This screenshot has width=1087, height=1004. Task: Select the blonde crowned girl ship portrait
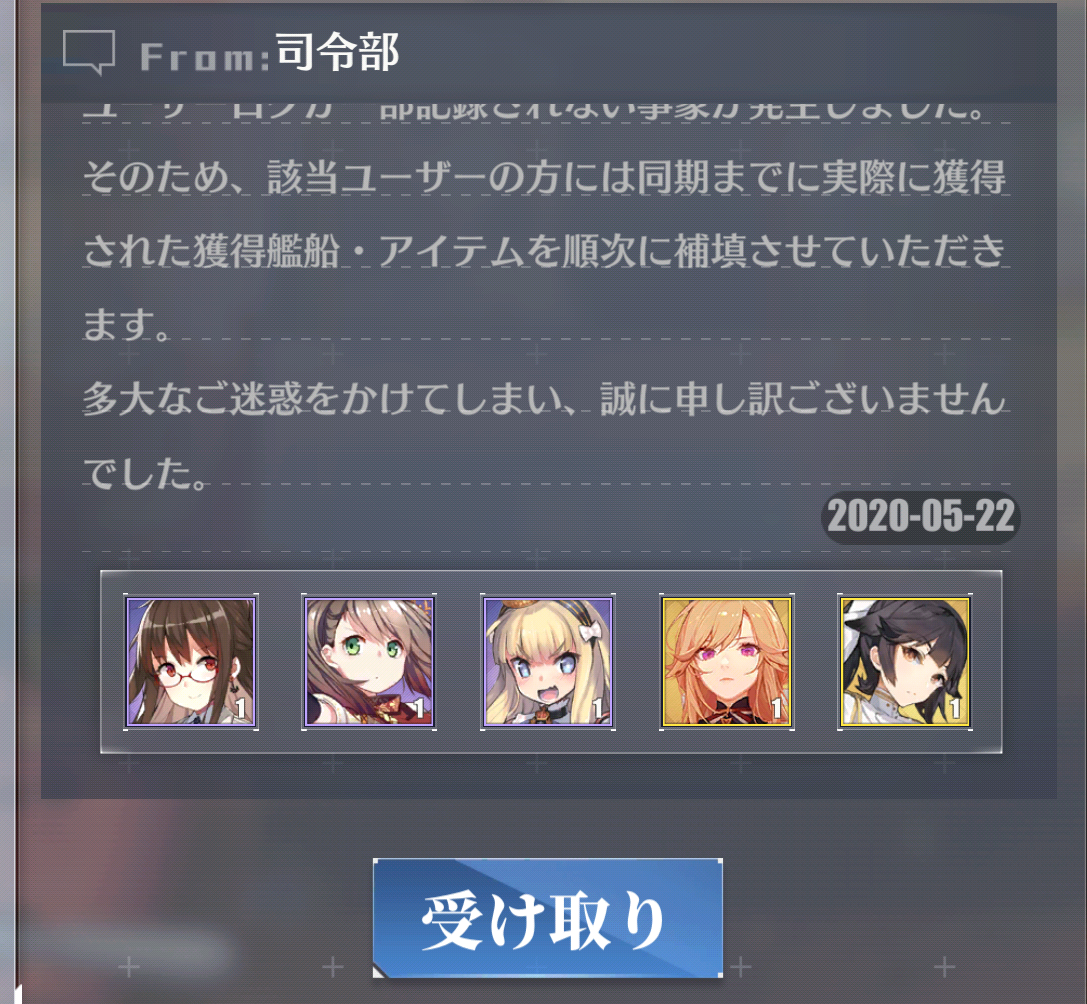click(548, 661)
